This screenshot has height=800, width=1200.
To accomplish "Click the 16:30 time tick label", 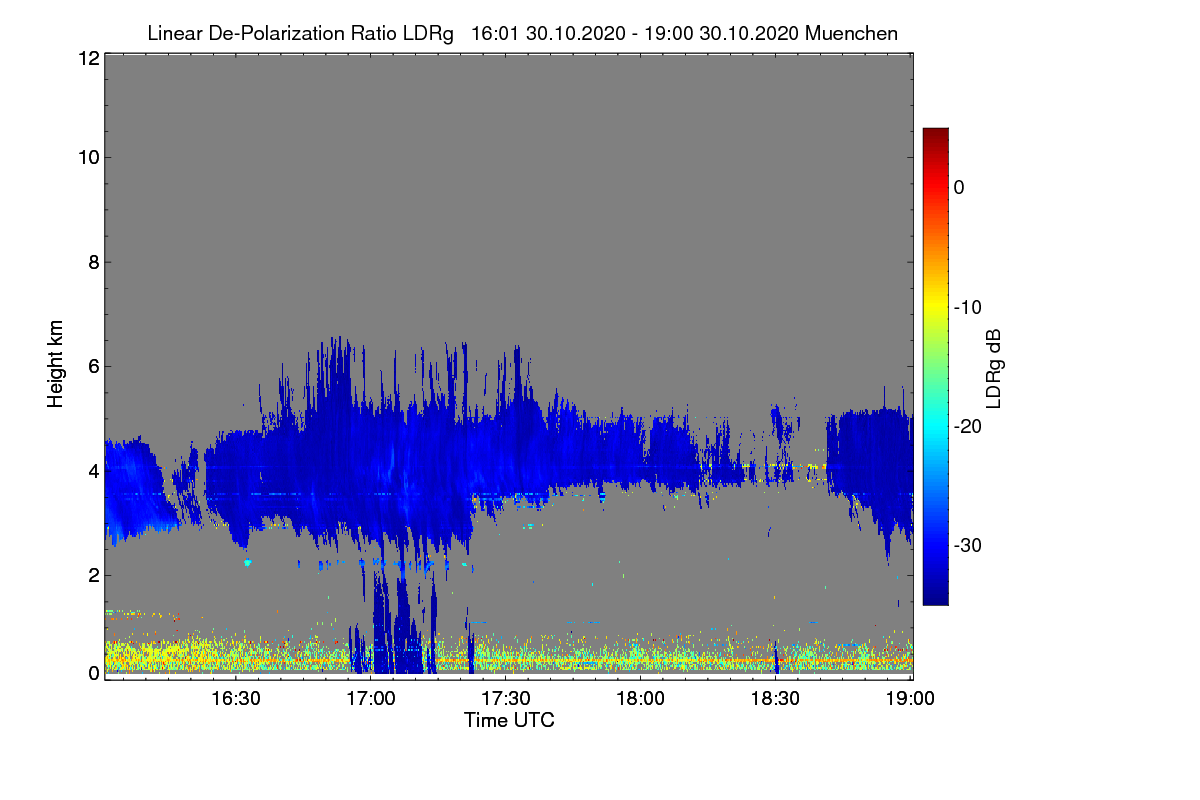I will pyautogui.click(x=236, y=698).
